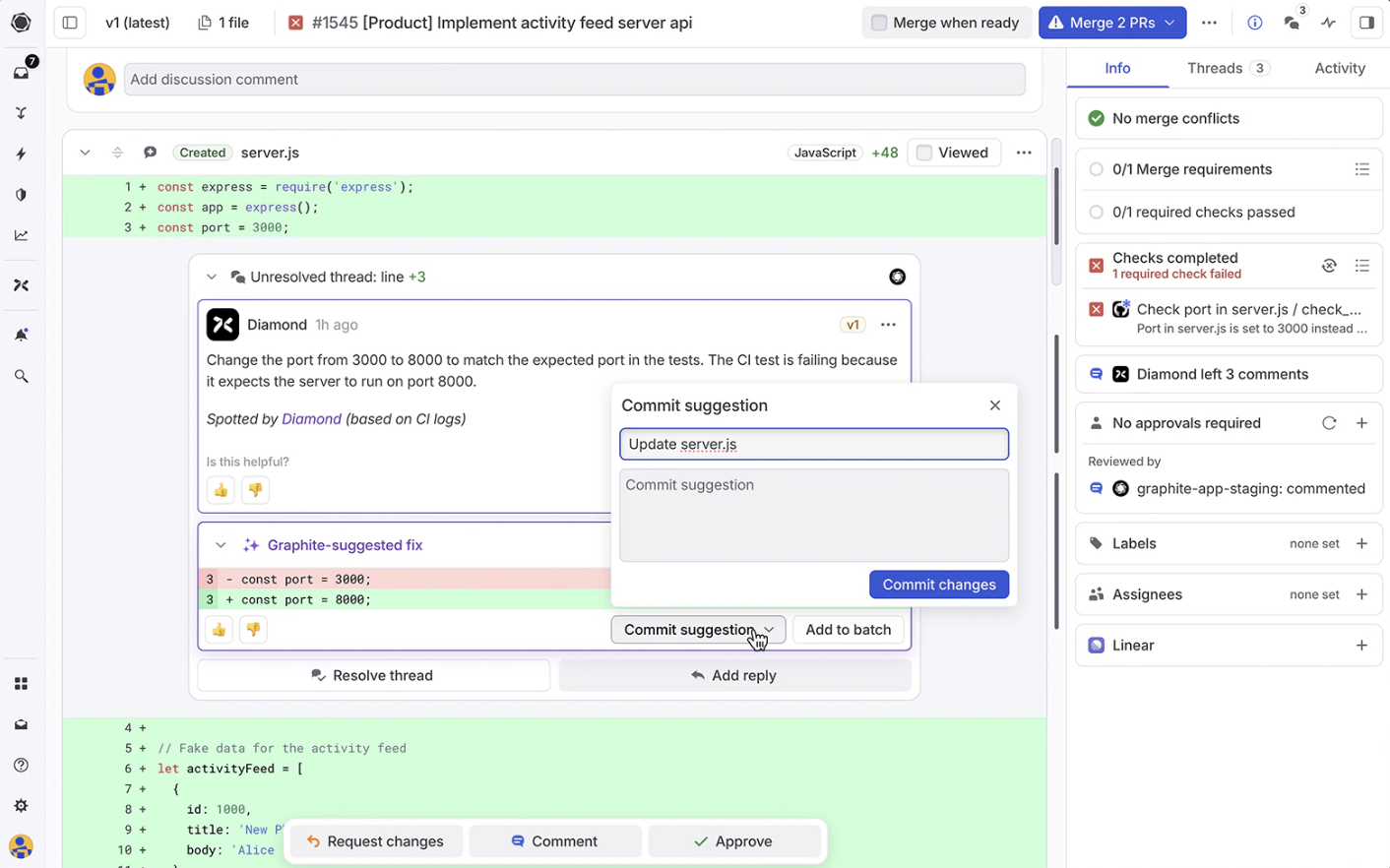Mark server.js as Viewed
Screen dimensions: 1390x868
[x=923, y=153]
